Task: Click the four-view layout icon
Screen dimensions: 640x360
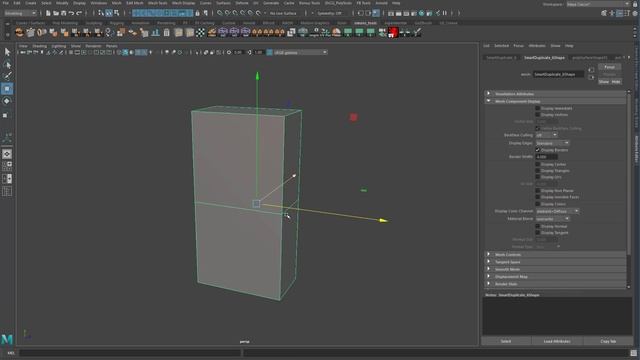Action: pos(7,166)
